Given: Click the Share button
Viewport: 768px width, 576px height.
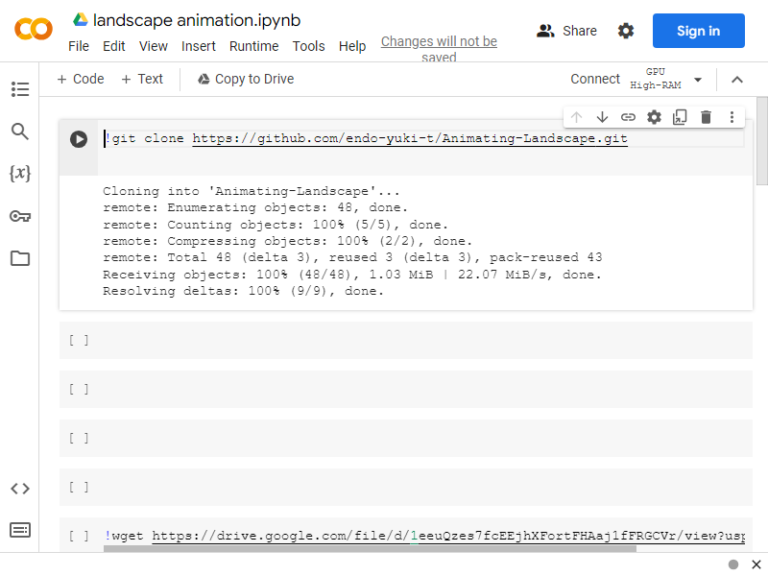Looking at the screenshot, I should 567,31.
